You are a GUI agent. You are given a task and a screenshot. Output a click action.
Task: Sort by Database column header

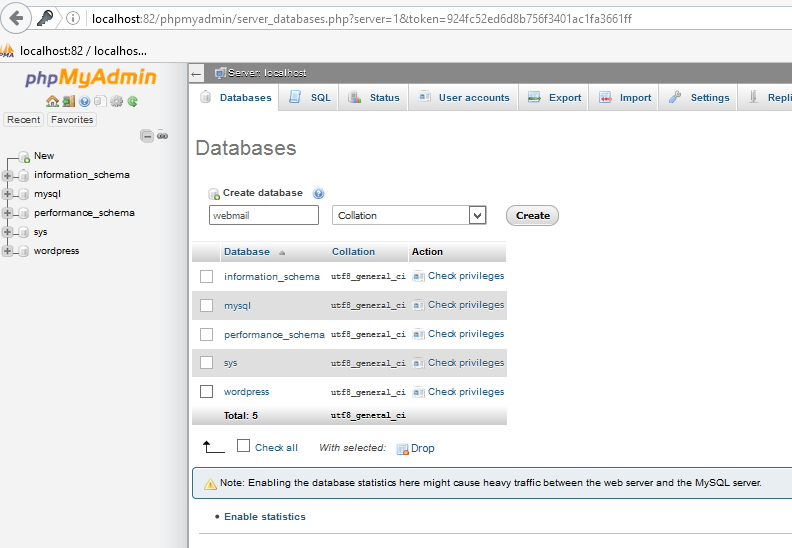[x=247, y=252]
